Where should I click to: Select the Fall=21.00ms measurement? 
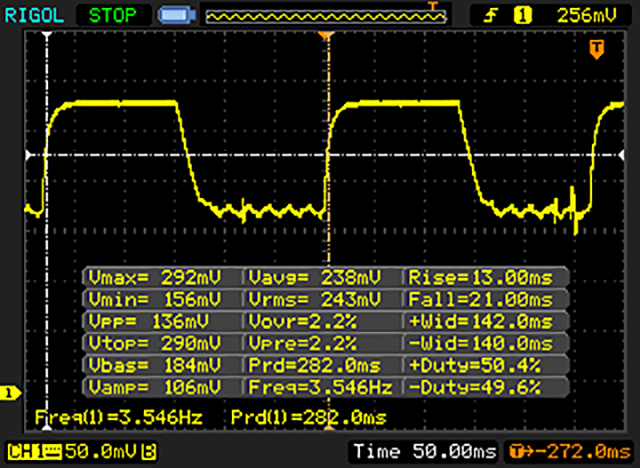480,300
